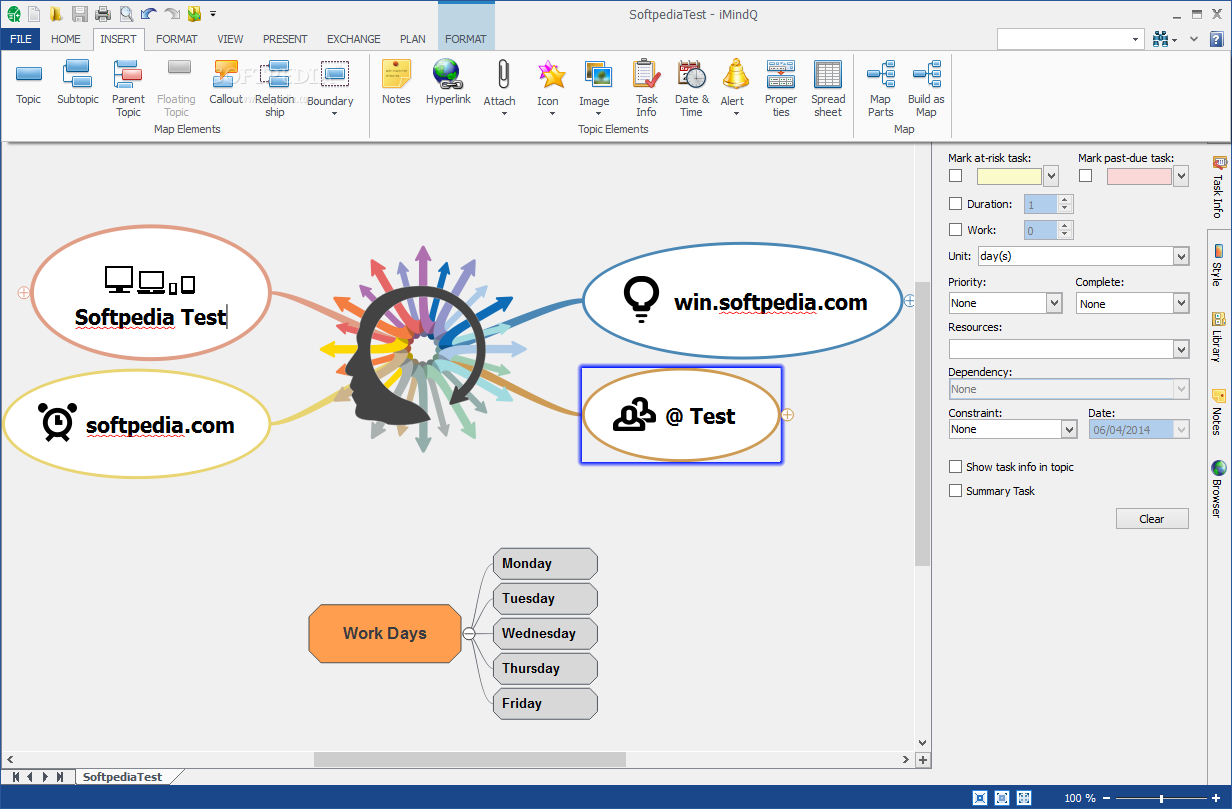
Task: Save the map with floppy icon
Action: tap(80, 13)
